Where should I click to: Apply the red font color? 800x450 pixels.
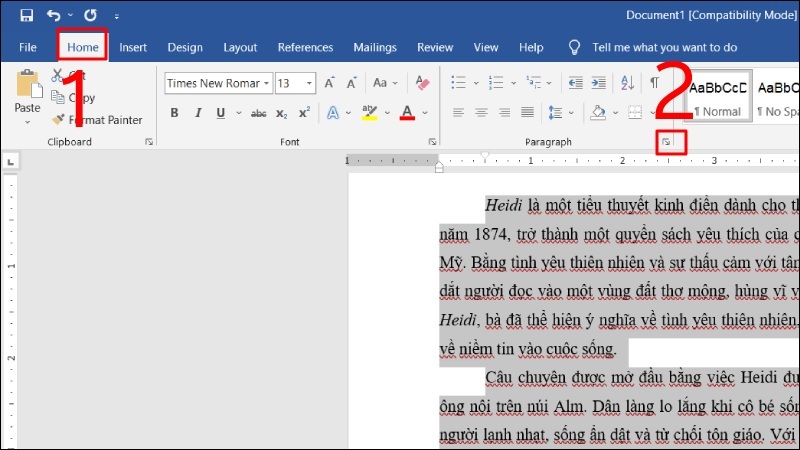pyautogui.click(x=407, y=112)
